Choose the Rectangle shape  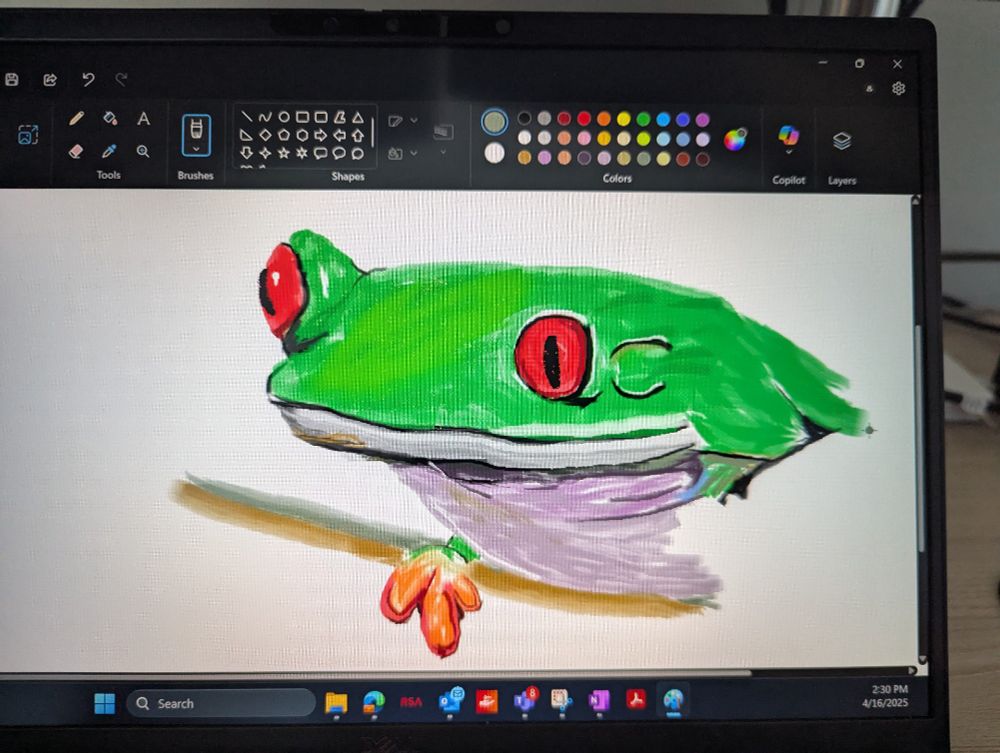[302, 117]
